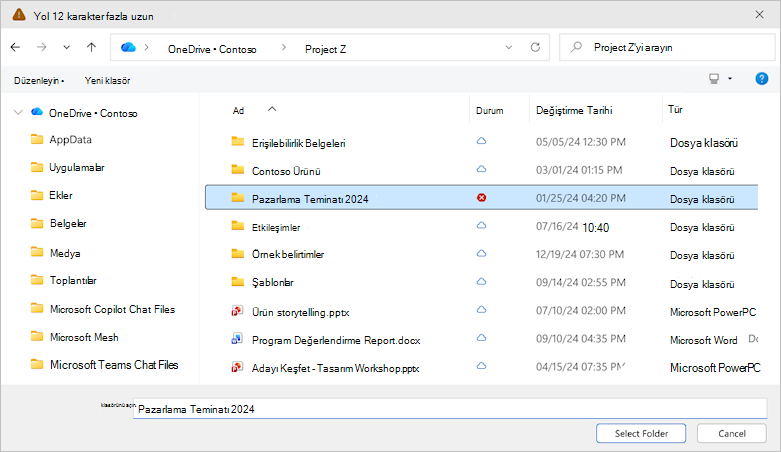Select Microsoft Copilot Chat Files folder
Image resolution: width=781 pixels, height=452 pixels.
[x=113, y=309]
